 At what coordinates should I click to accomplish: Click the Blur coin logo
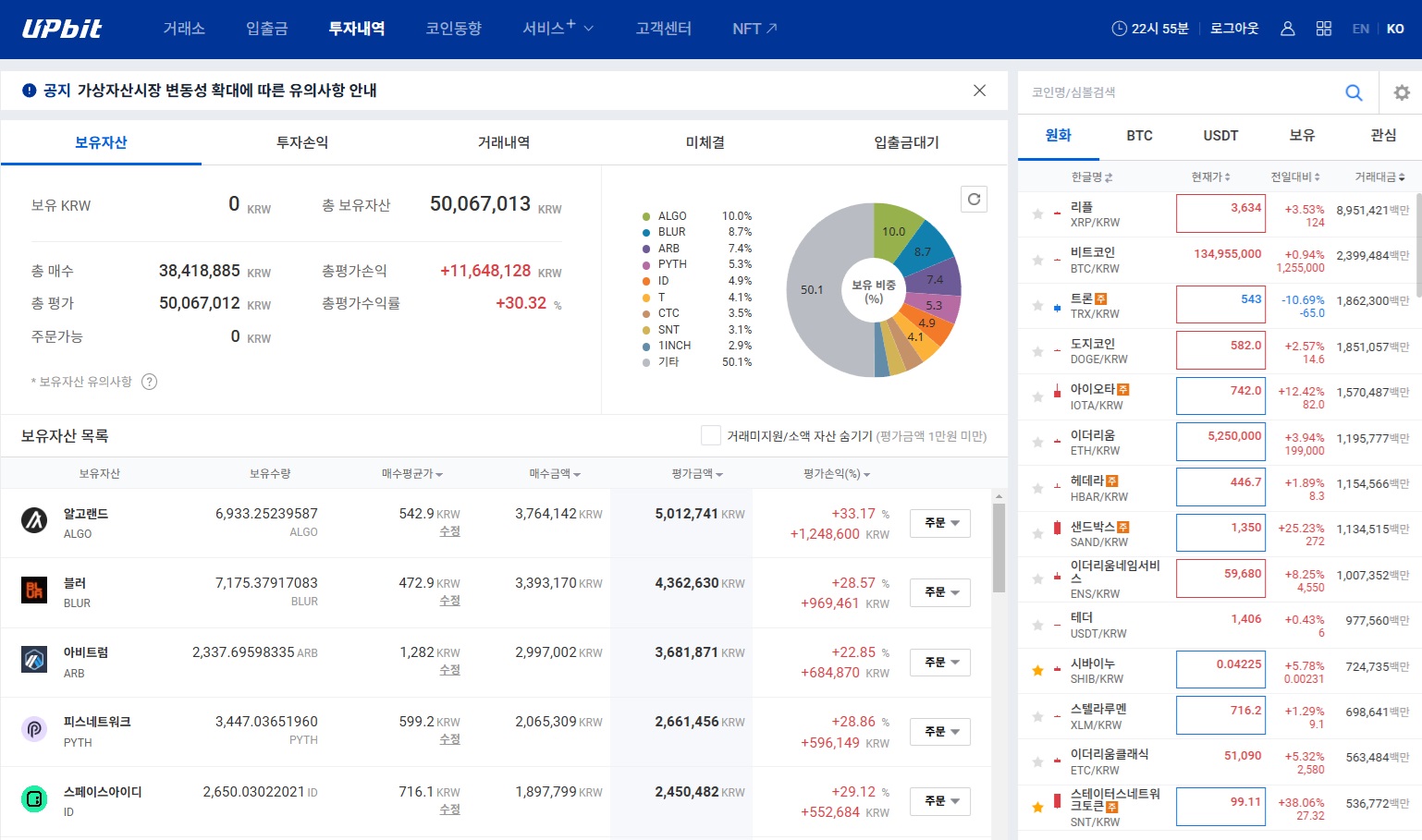(x=34, y=590)
